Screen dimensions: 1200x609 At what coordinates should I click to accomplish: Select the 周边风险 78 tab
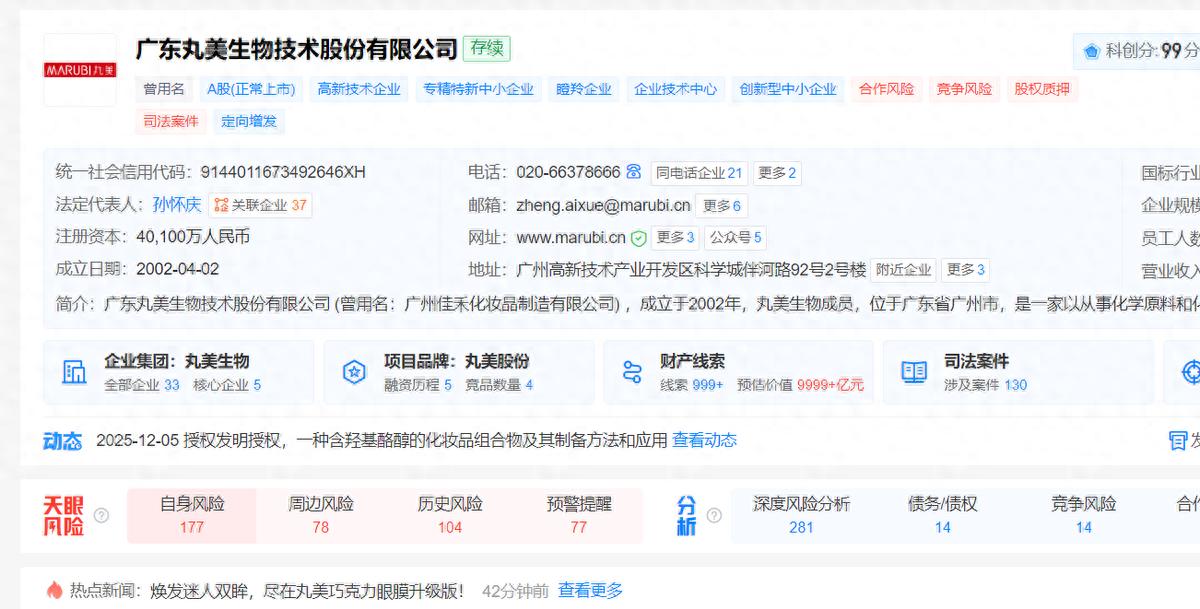(x=321, y=515)
